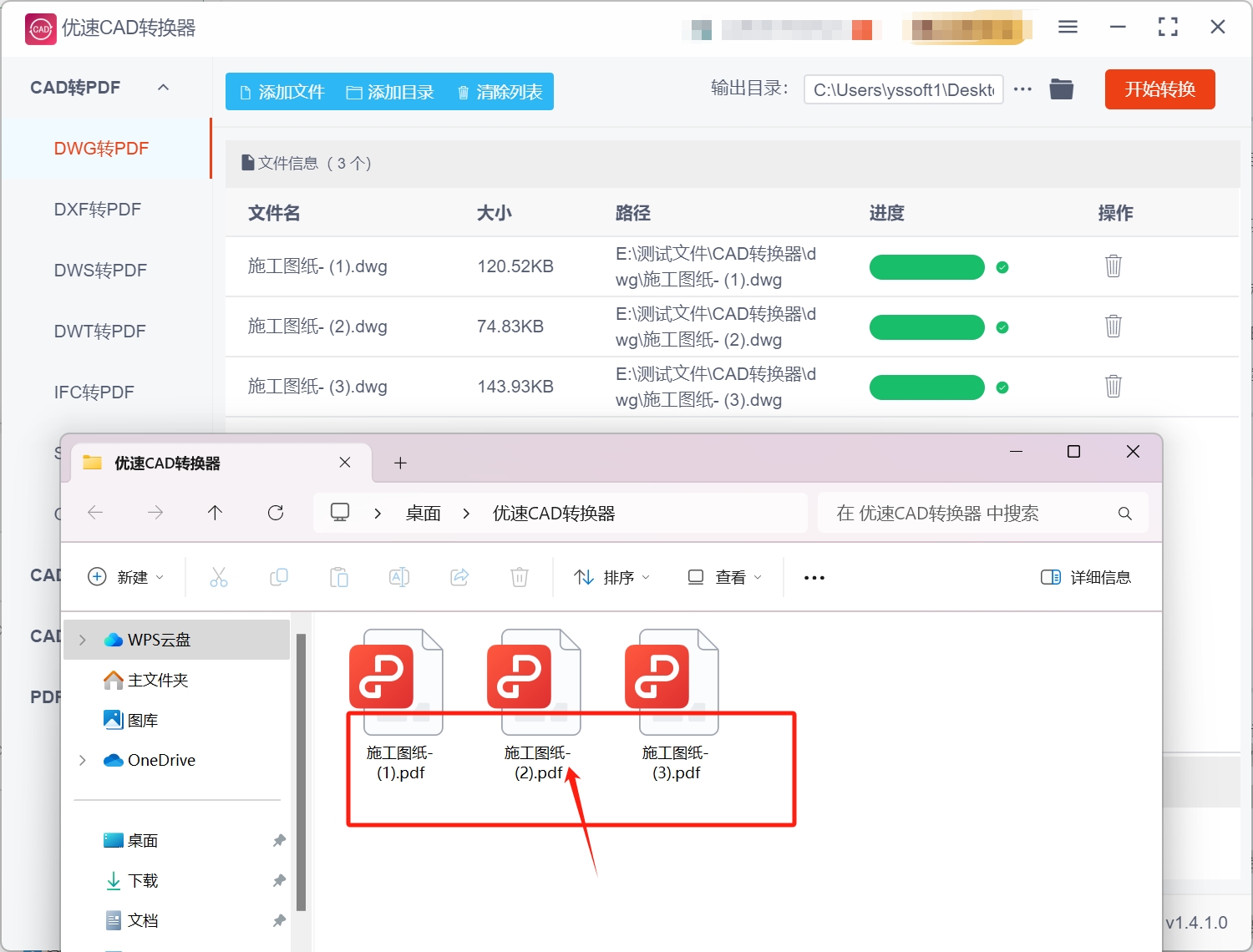The image size is (1253, 952).
Task: Click the 添加文件 button
Action: point(282,92)
